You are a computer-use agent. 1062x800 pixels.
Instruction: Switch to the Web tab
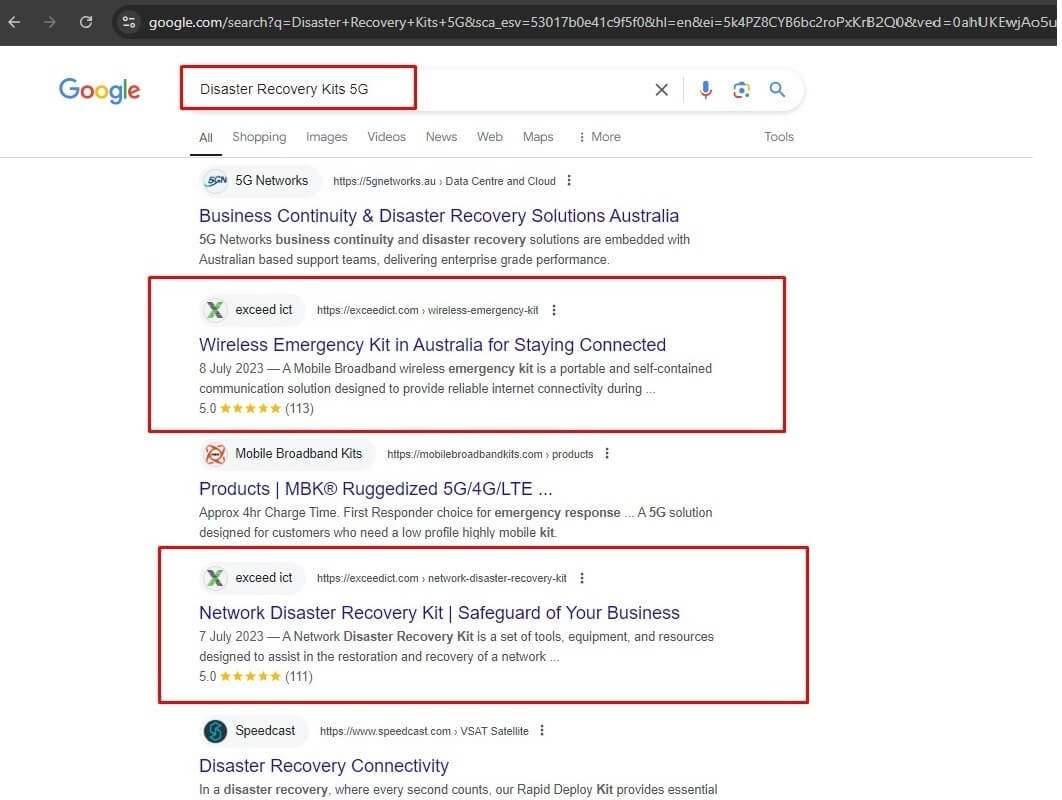coord(490,137)
